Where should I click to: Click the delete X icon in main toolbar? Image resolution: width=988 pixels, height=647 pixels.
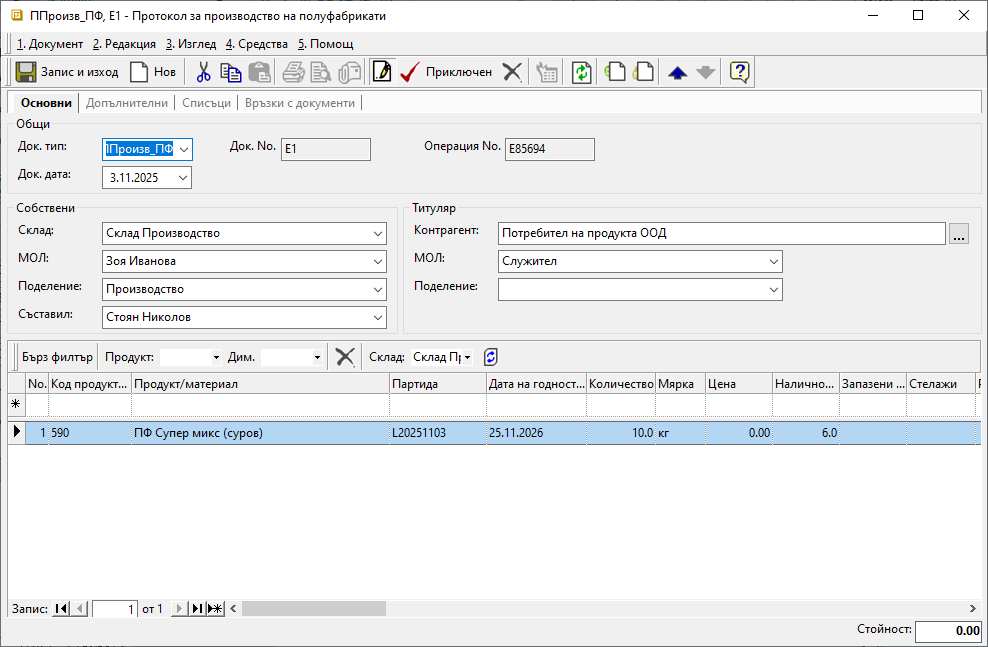[x=512, y=72]
